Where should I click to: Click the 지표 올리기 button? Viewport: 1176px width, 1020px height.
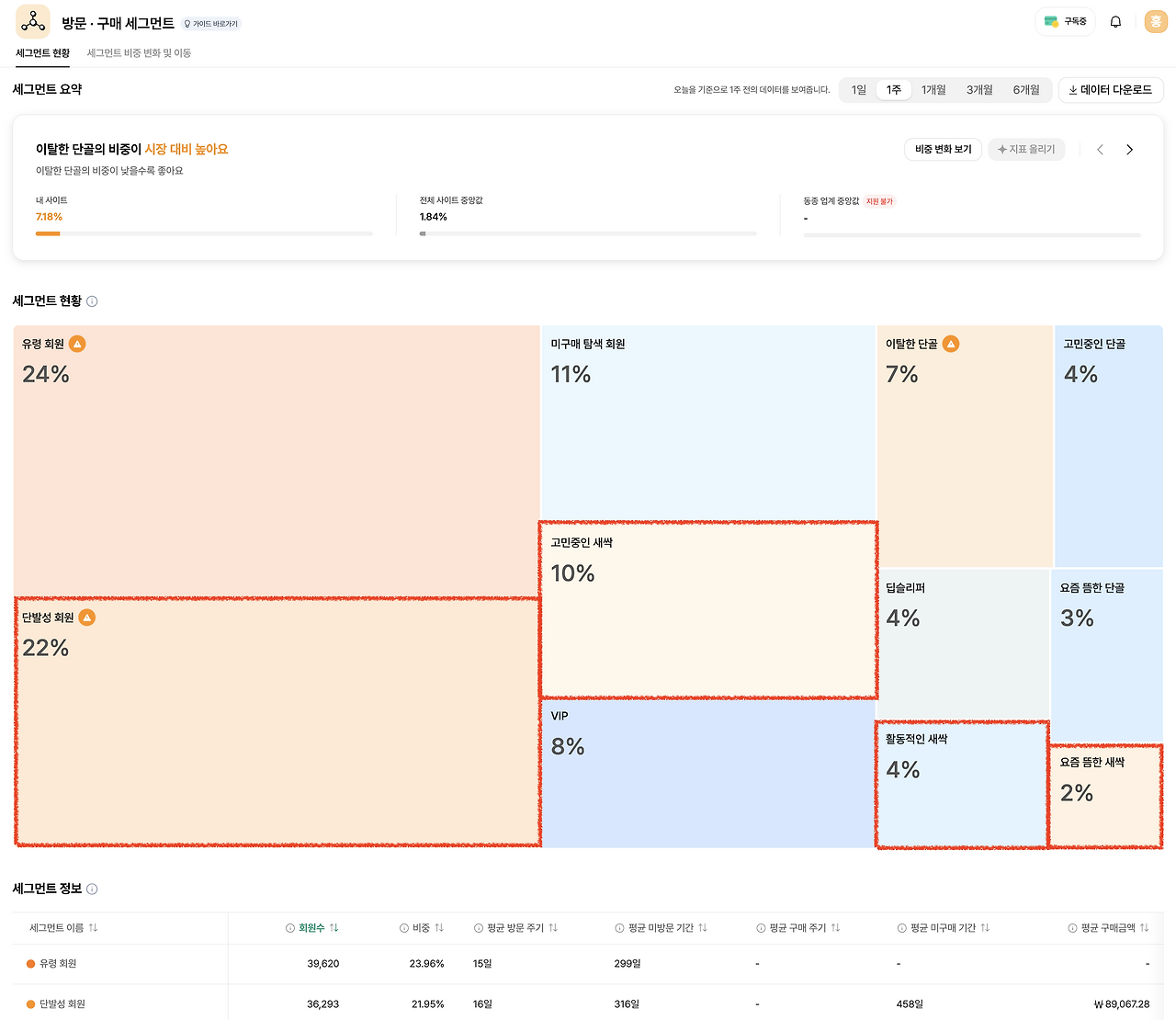(1026, 150)
